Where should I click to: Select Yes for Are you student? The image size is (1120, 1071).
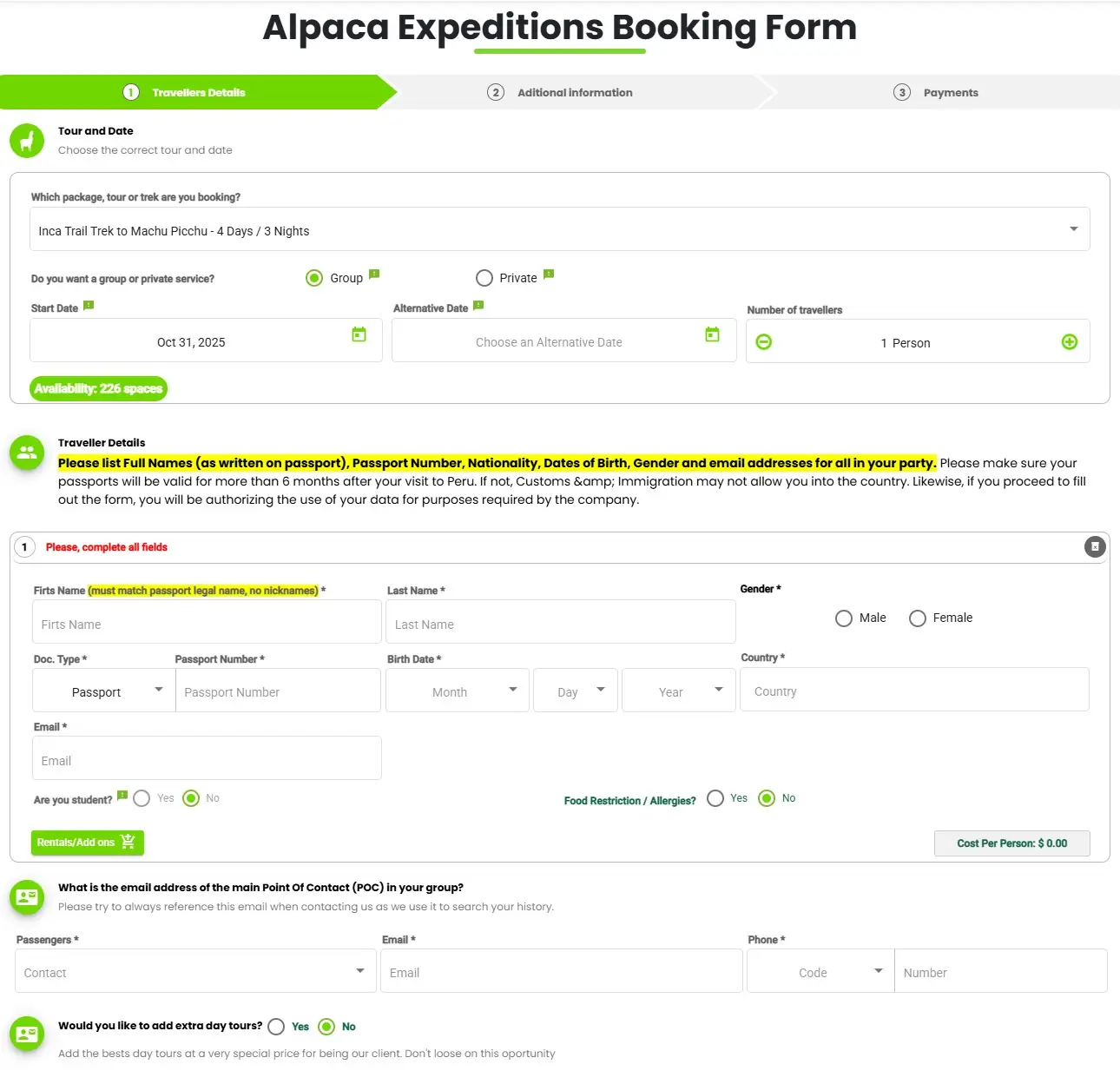tap(142, 798)
